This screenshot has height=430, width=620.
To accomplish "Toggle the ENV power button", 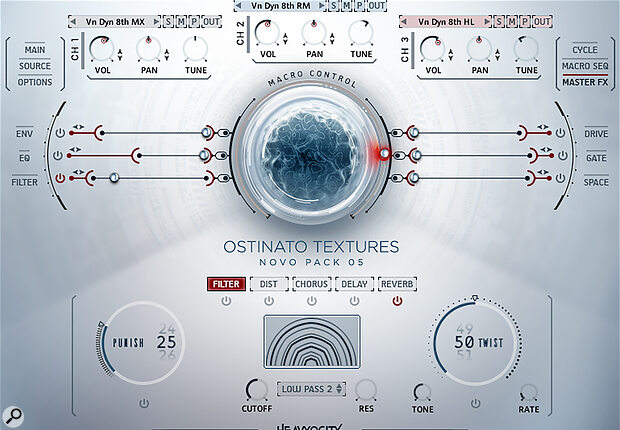I will 60,133.
